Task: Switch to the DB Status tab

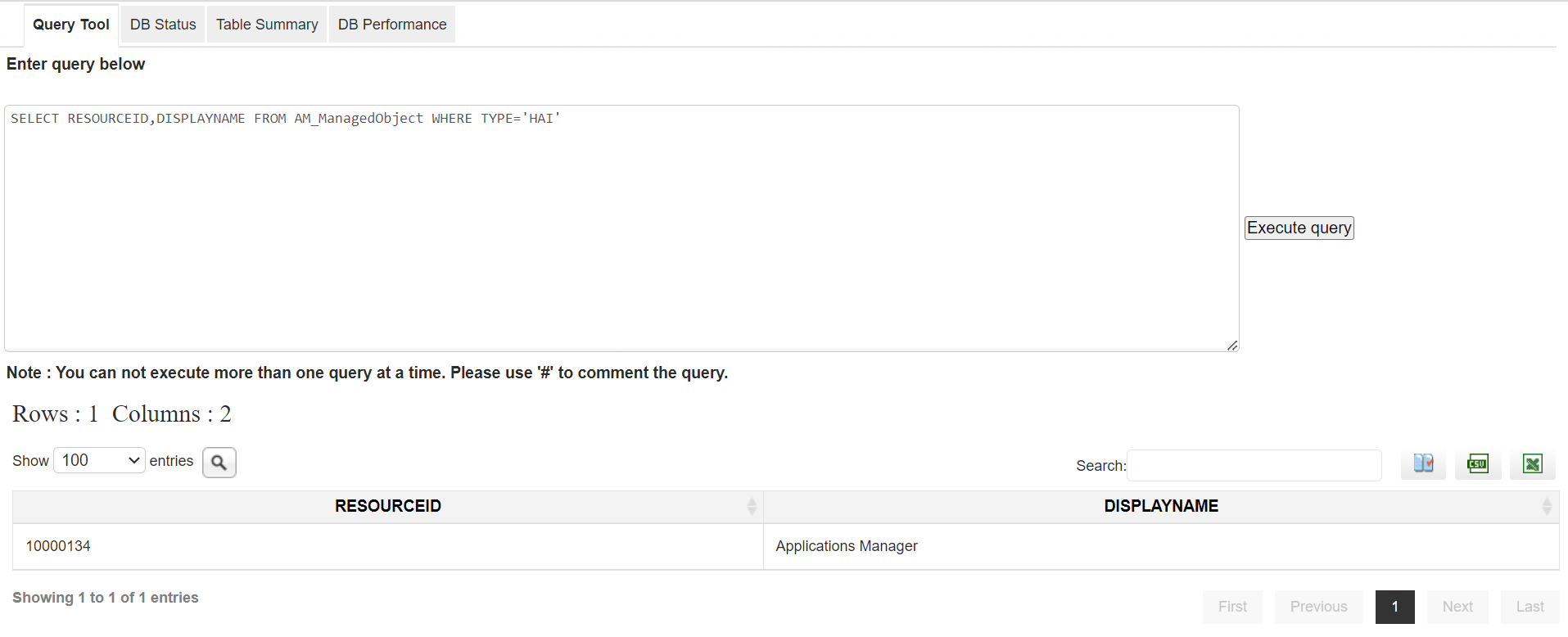Action: pos(163,25)
